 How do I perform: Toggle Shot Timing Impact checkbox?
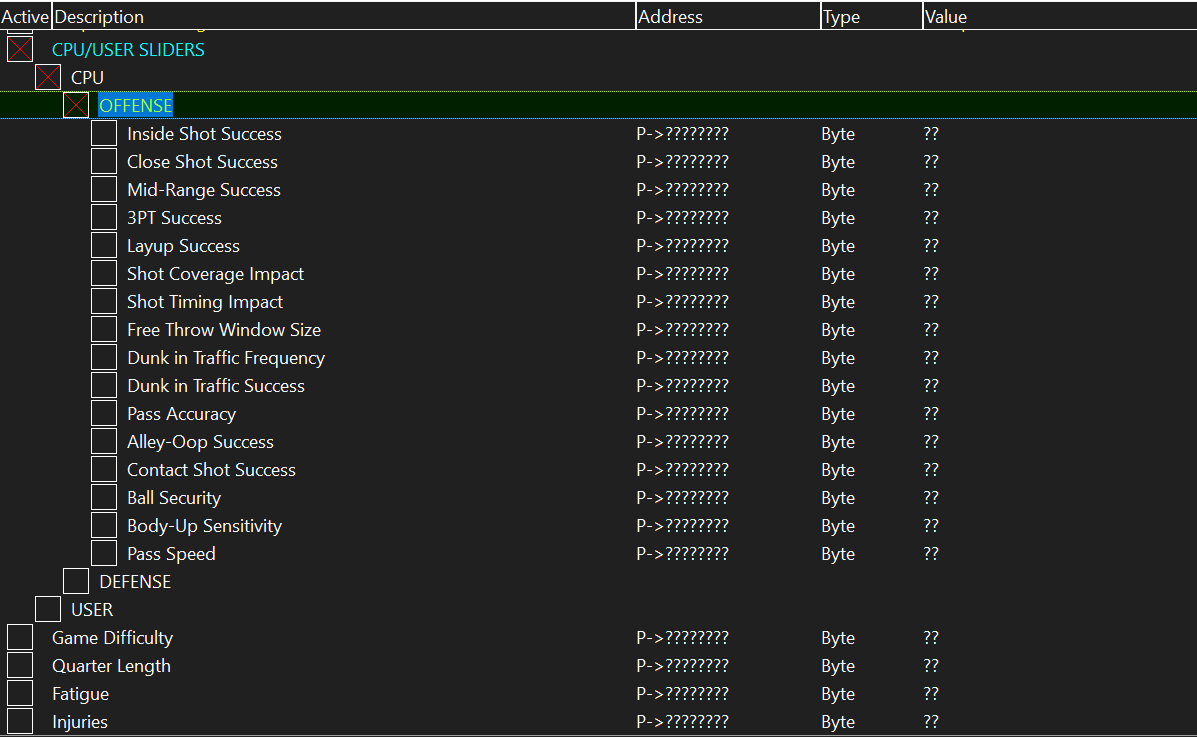104,301
